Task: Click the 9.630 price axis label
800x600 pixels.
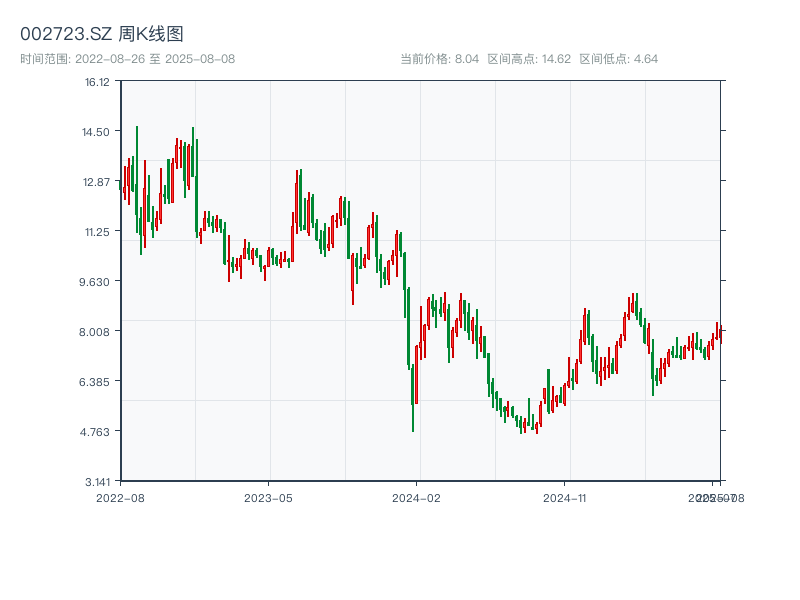Action: click(97, 282)
